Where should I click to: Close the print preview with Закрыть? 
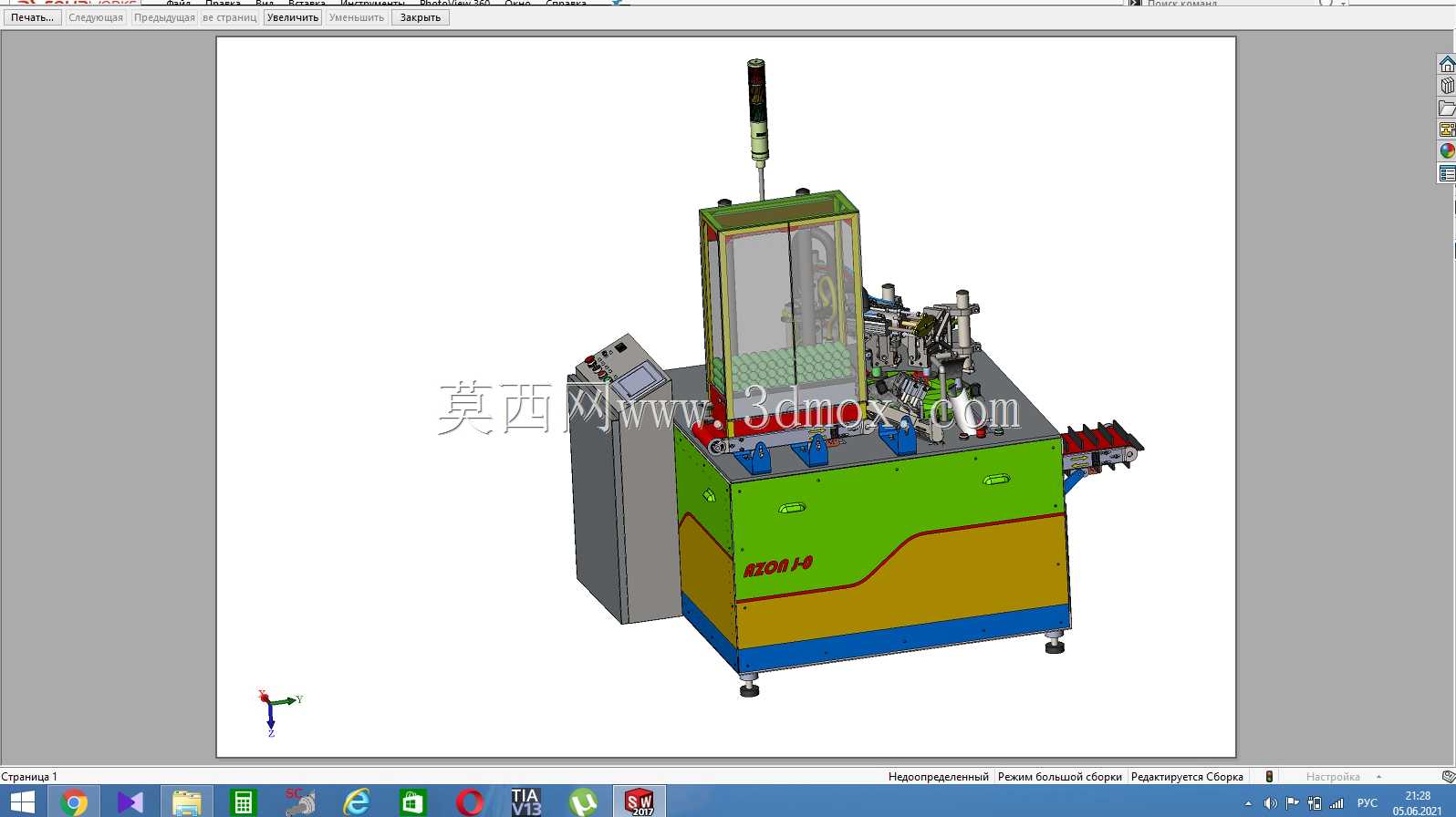tap(421, 17)
